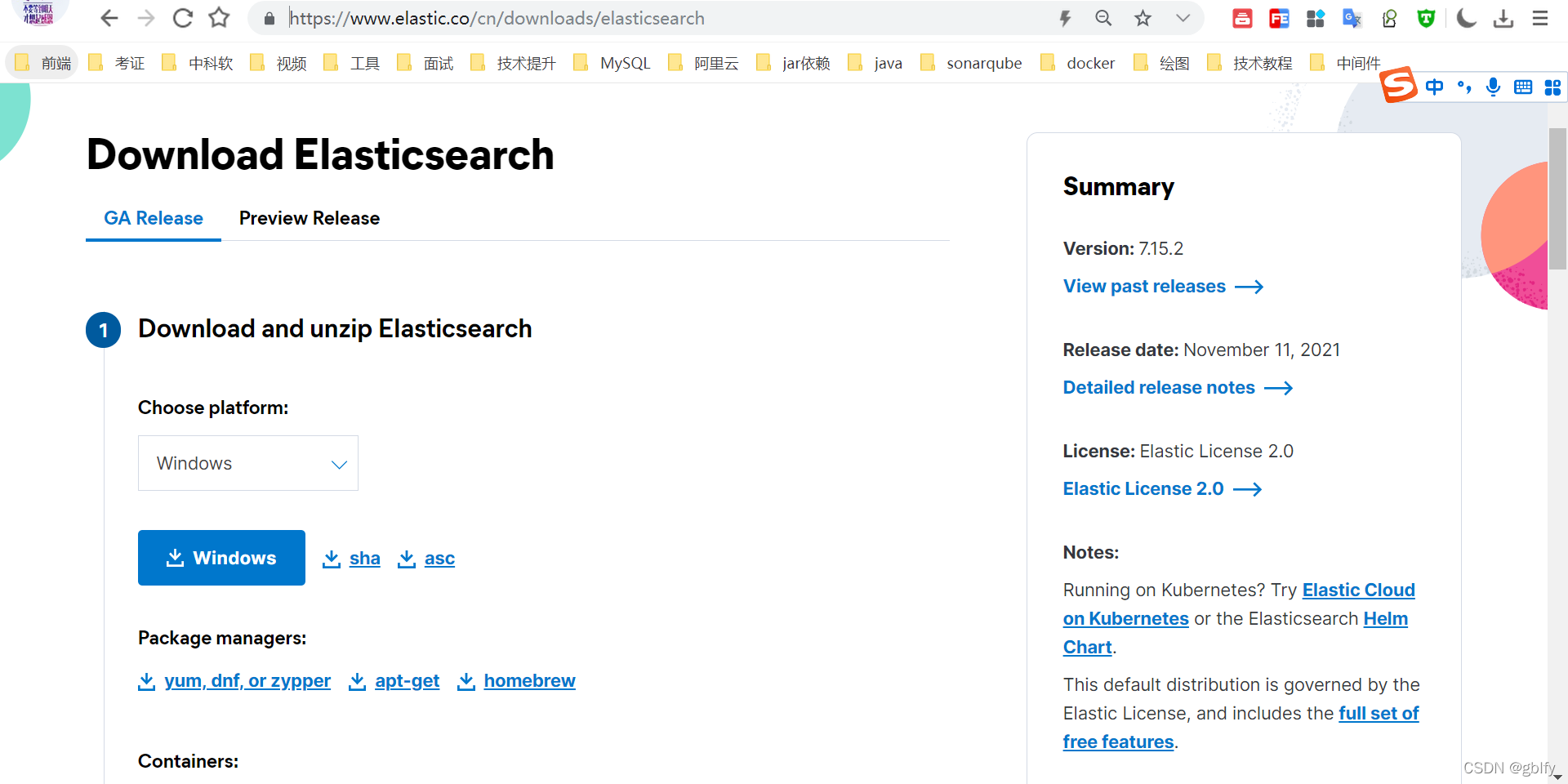Open the docker bookmark folder
Image resolution: width=1568 pixels, height=784 pixels.
click(1077, 63)
